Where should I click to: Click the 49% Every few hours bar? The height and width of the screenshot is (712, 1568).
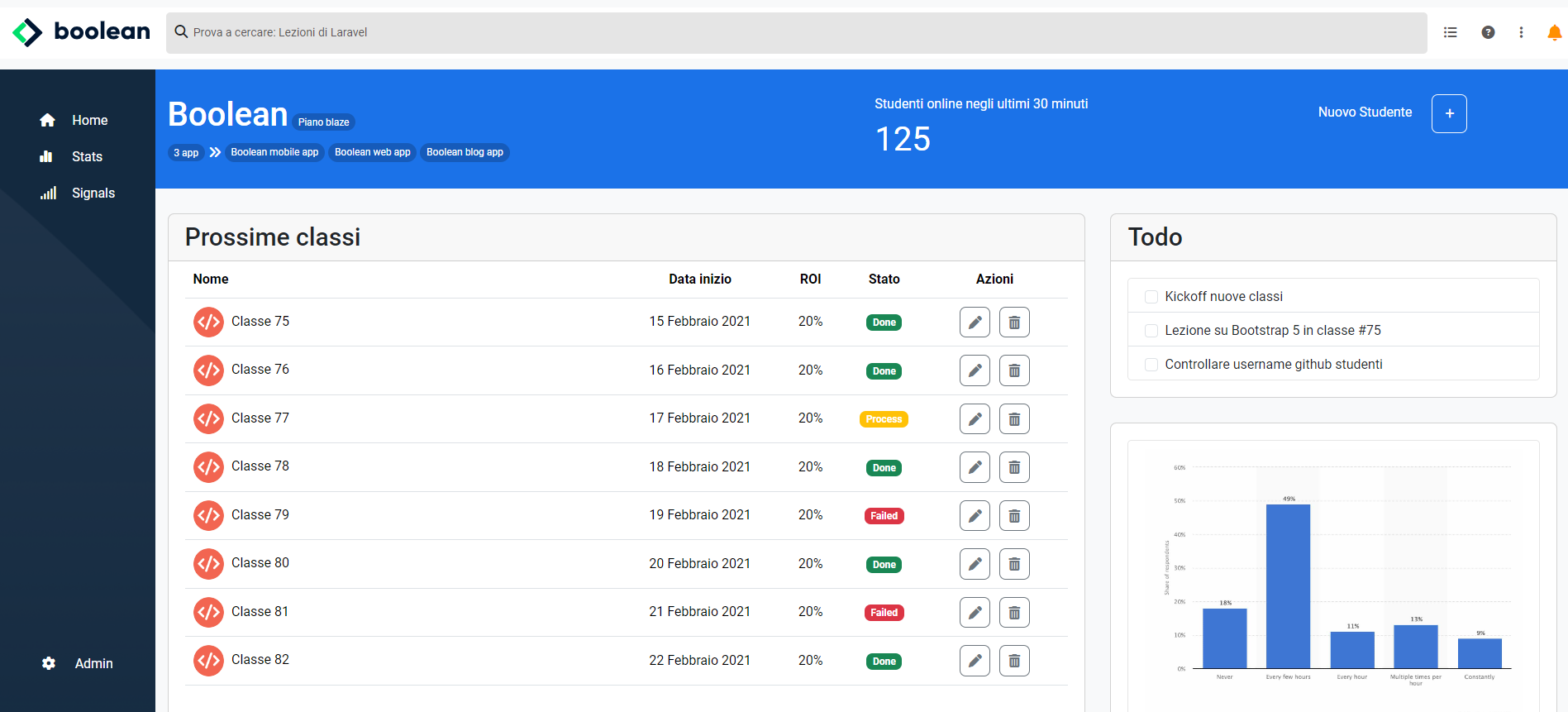1288,586
